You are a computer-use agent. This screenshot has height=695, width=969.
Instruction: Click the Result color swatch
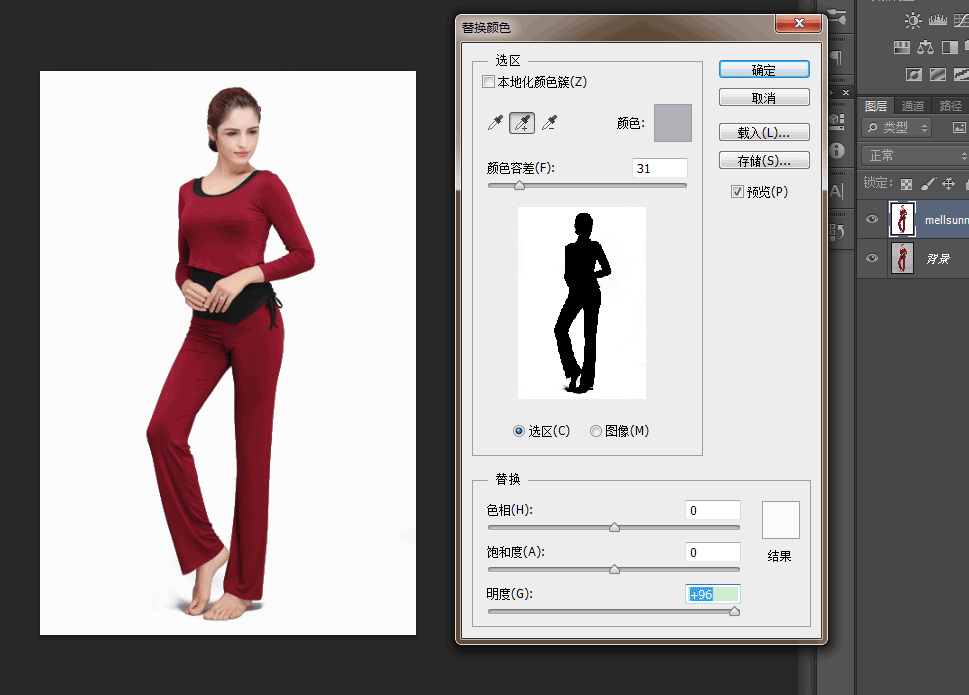pyautogui.click(x=781, y=520)
